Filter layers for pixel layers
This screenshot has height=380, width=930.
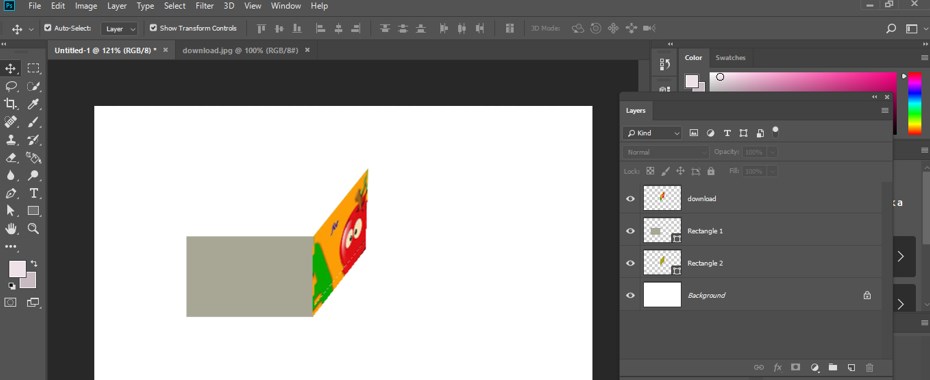point(693,133)
